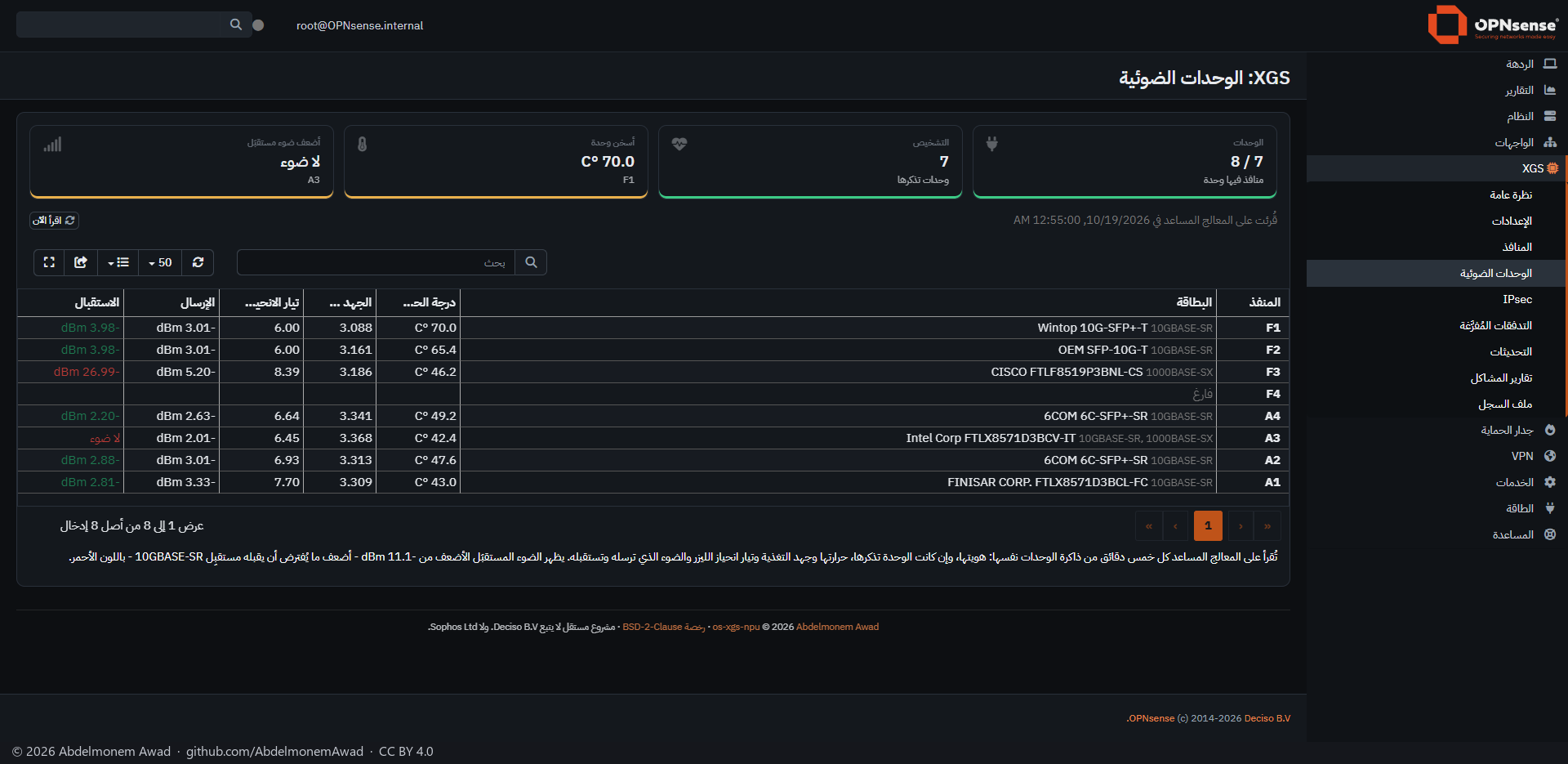Expand the Reporting sidebar section

(1437, 90)
